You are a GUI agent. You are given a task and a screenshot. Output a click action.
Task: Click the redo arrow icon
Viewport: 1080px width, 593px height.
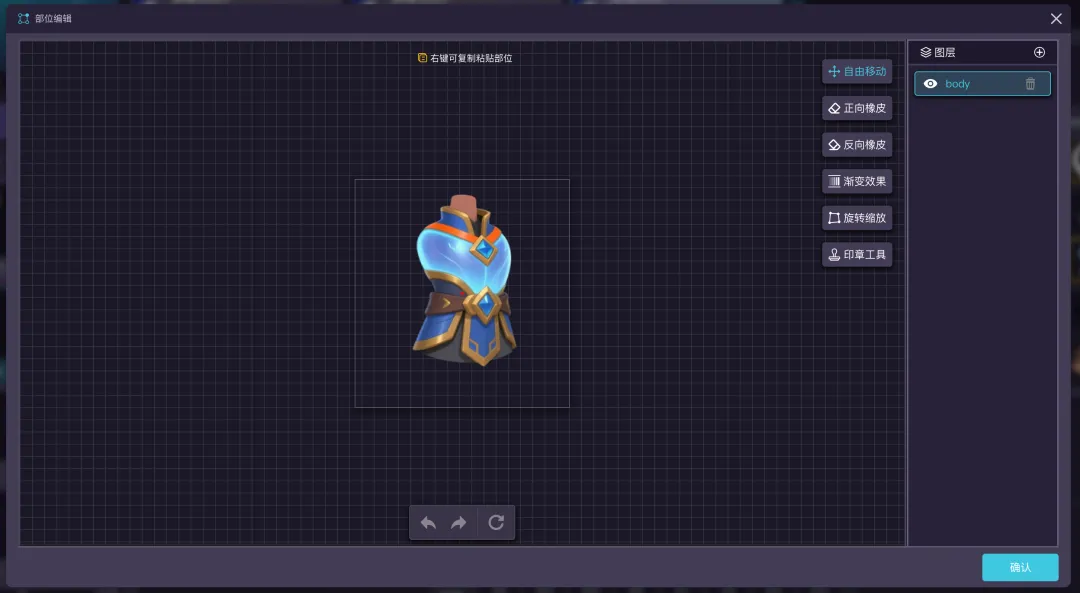(x=459, y=523)
